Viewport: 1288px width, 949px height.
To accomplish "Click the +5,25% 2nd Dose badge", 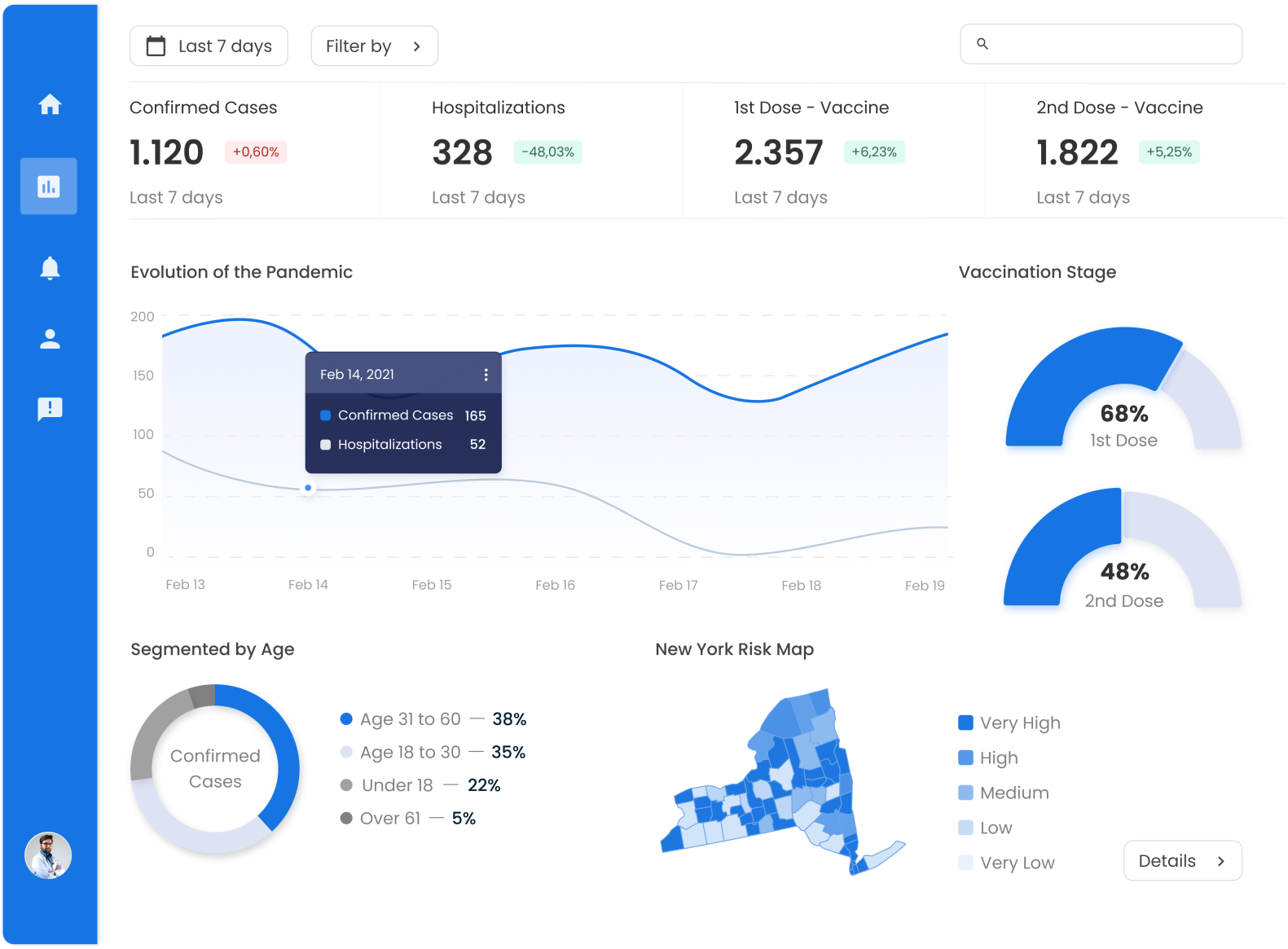I will click(x=1169, y=152).
